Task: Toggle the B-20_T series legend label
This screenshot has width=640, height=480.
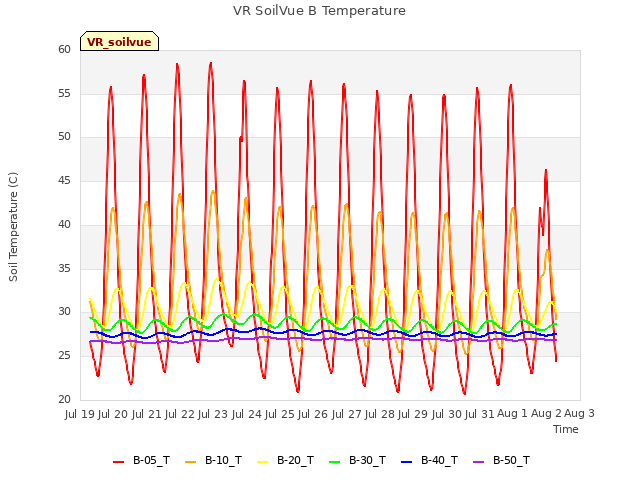Action: (x=295, y=461)
